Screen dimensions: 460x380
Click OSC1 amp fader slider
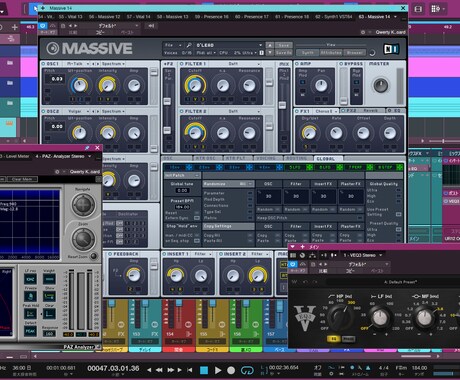(x=154, y=72)
